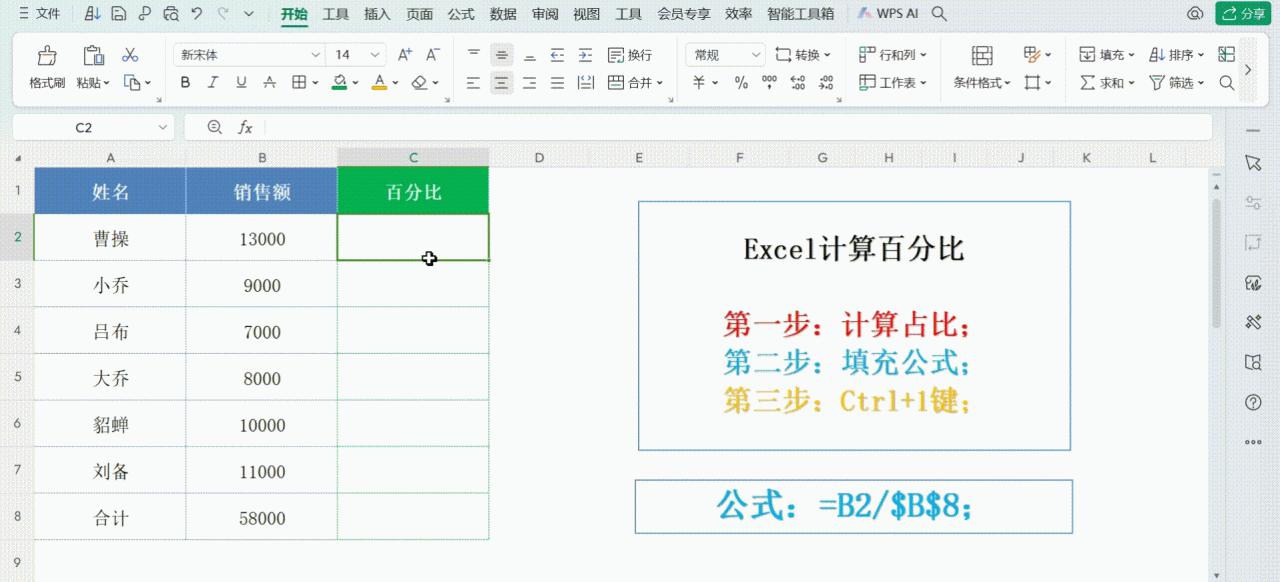Expand the quick access toolbar chevron
This screenshot has width=1280, height=582.
249,14
